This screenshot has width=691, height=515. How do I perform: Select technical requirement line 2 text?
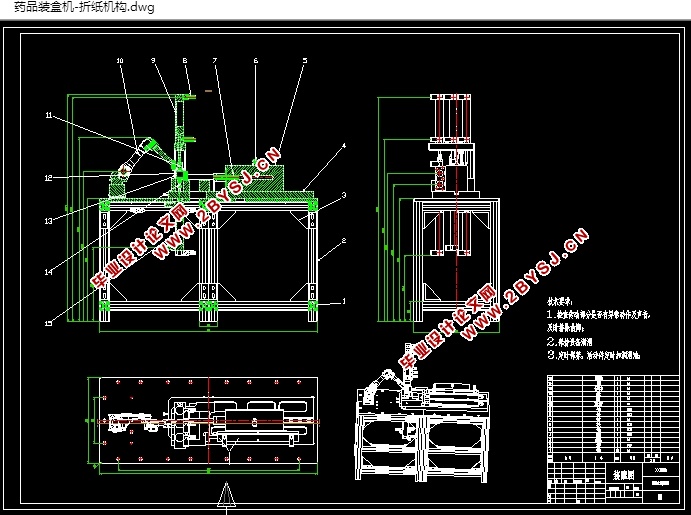[570, 341]
